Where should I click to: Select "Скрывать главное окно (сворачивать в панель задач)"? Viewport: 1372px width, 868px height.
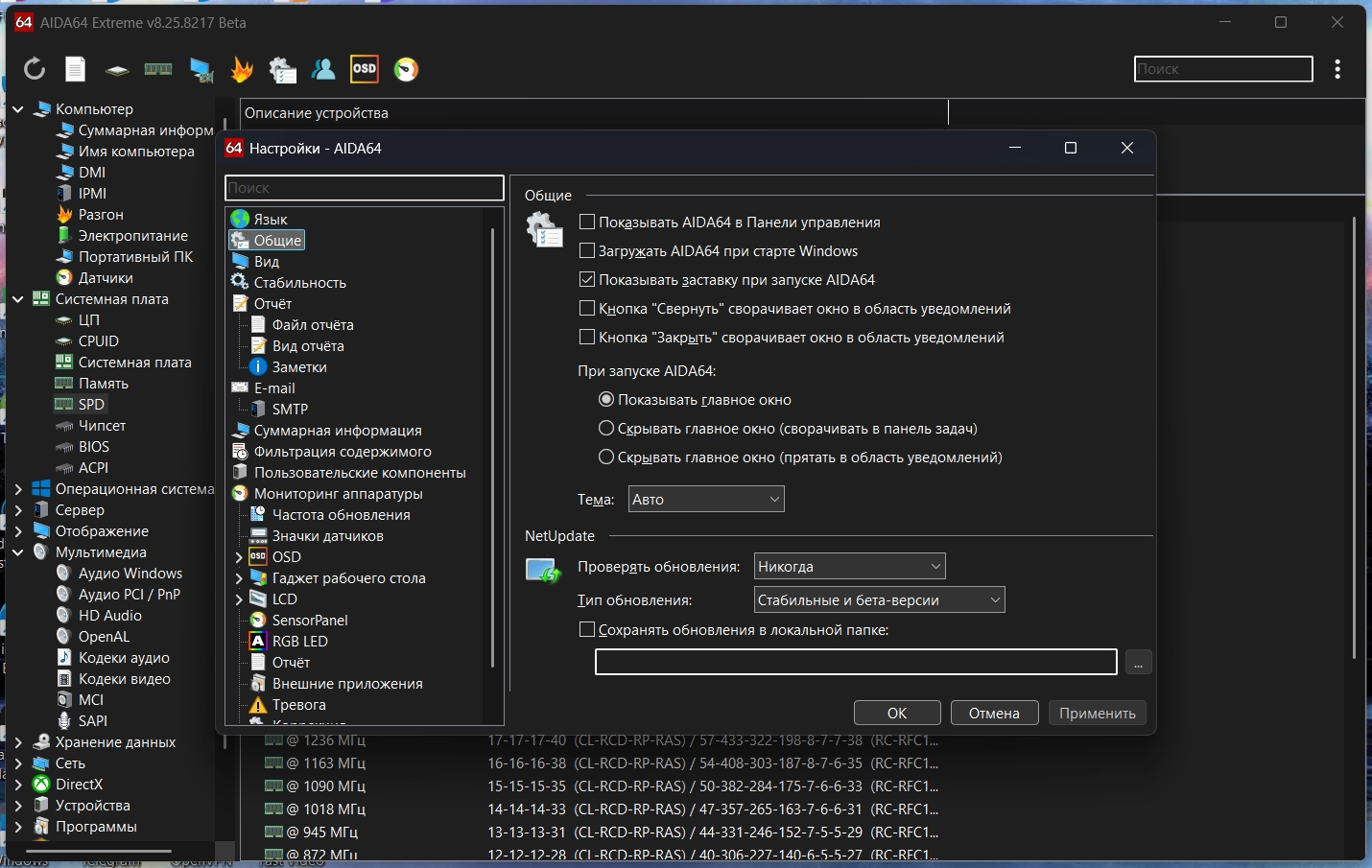coord(606,429)
